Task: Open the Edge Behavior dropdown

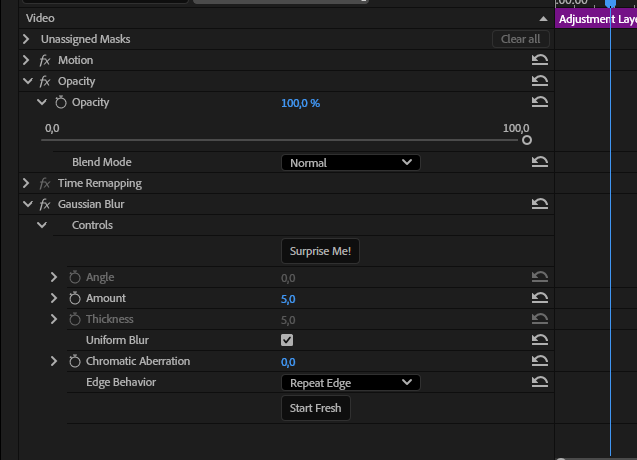Action: click(351, 382)
